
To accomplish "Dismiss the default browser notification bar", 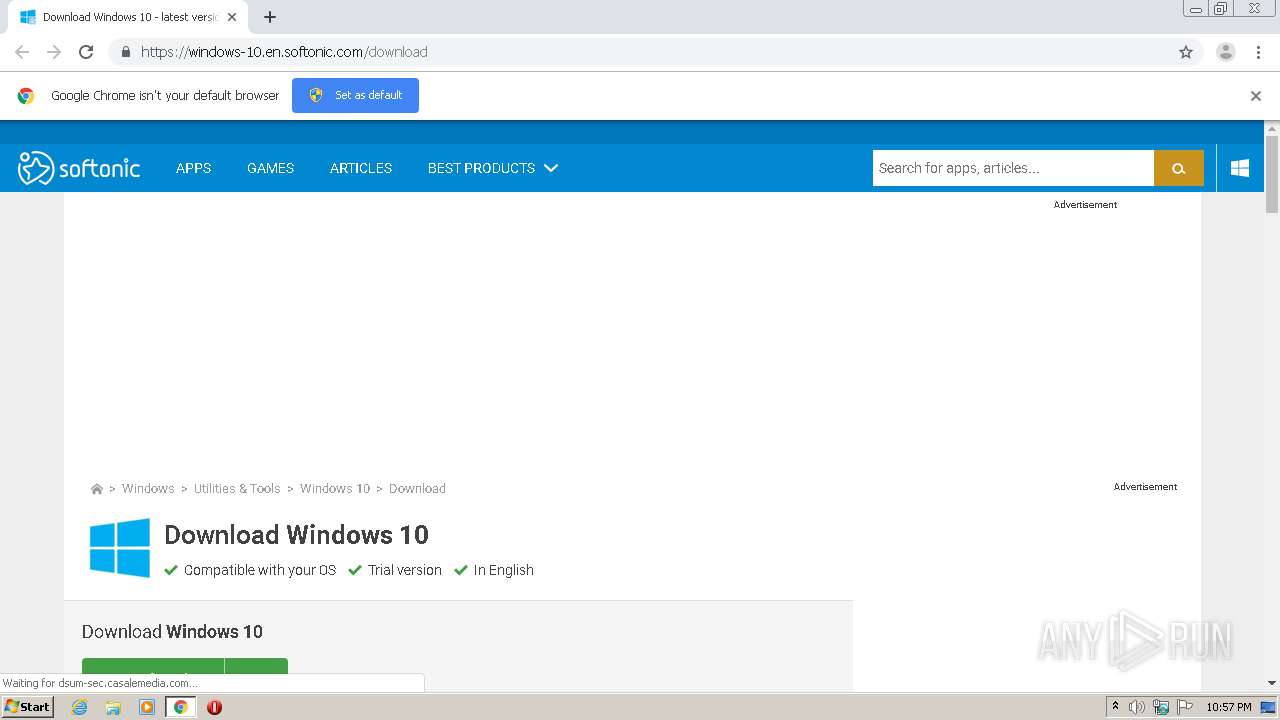I will click(x=1256, y=96).
